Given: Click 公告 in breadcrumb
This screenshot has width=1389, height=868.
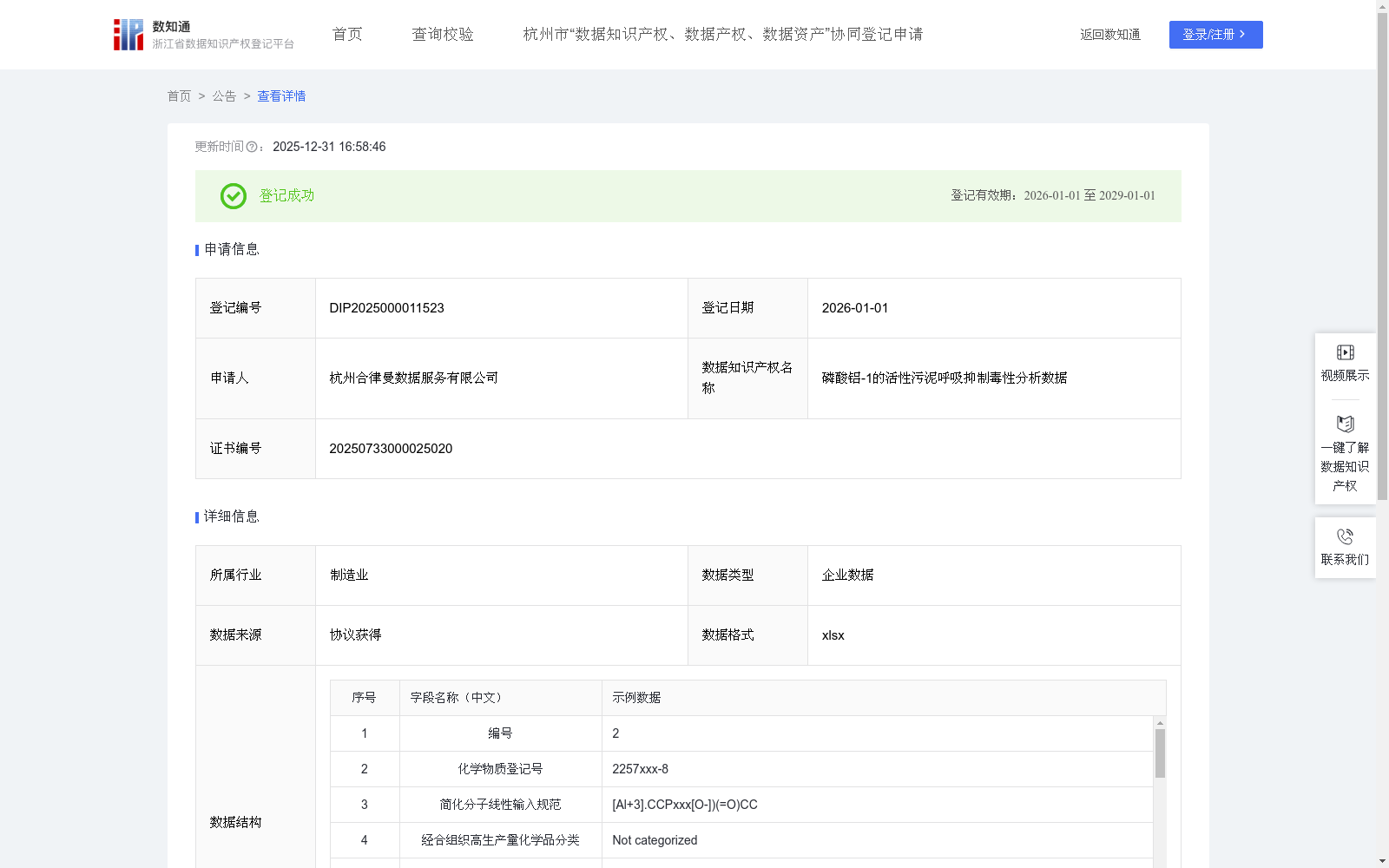Looking at the screenshot, I should [224, 96].
